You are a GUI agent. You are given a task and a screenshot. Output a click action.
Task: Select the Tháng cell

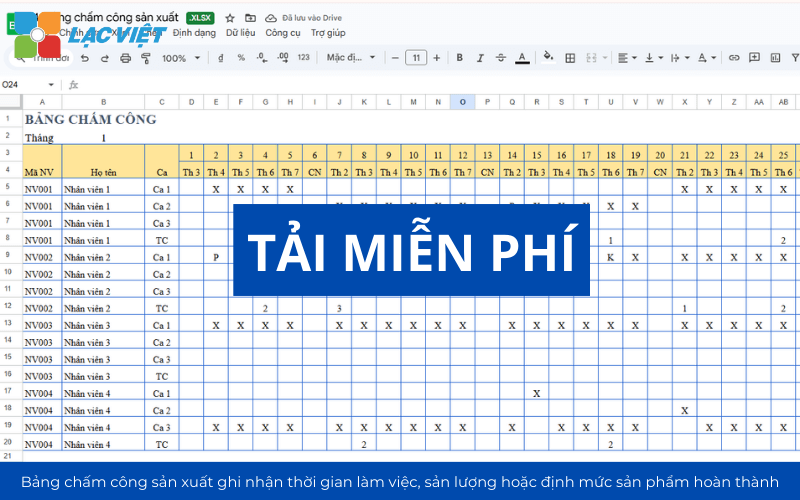[x=40, y=138]
